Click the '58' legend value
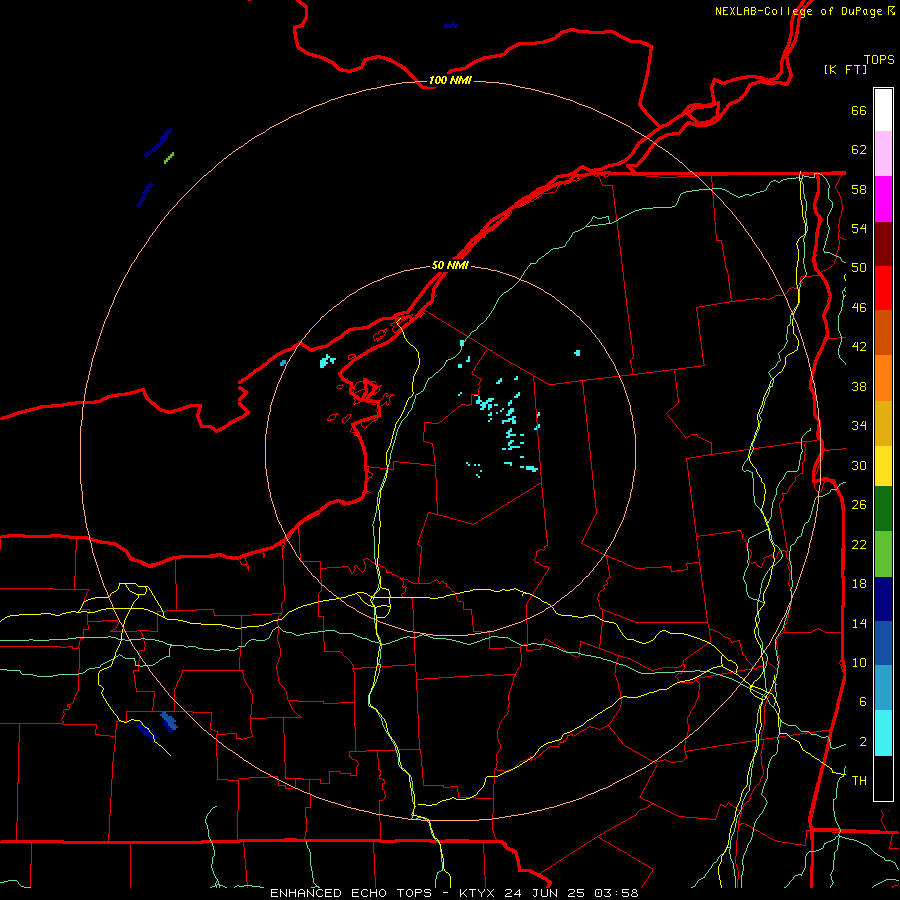Screen dimensions: 900x900 [859, 189]
